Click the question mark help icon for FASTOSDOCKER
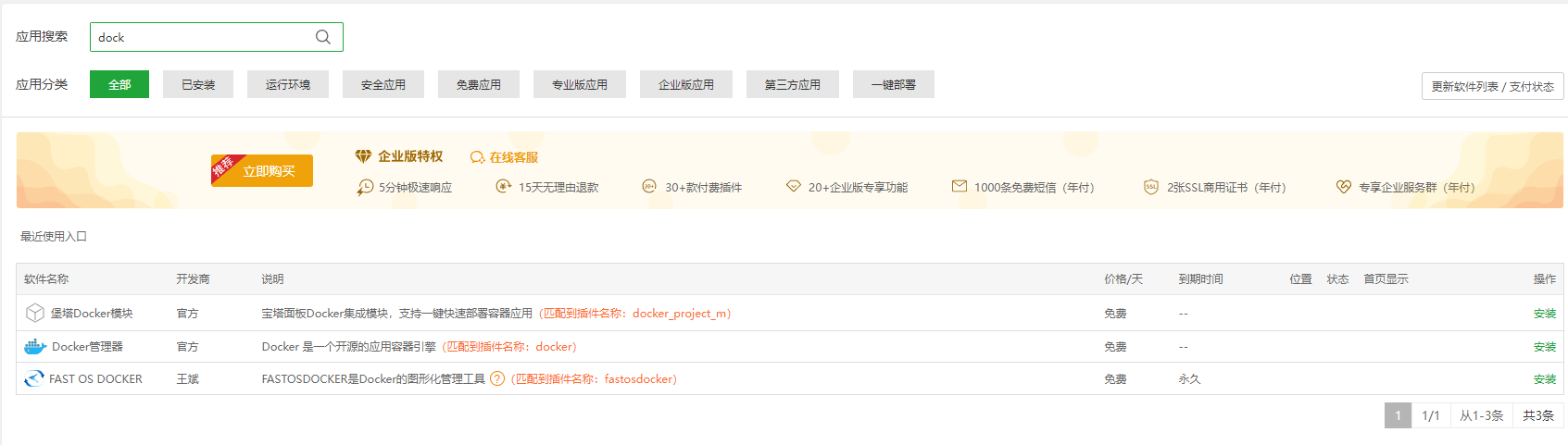This screenshot has height=445, width=1568. coord(497,378)
